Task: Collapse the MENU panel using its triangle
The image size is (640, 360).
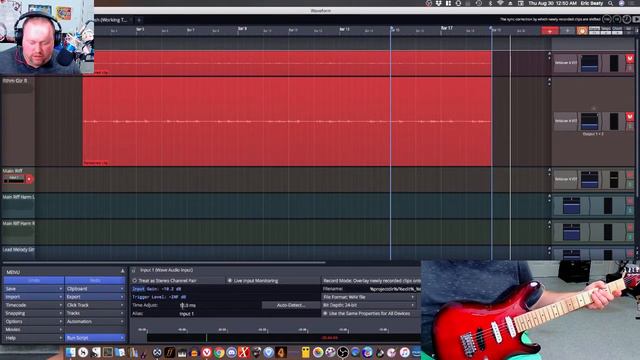Action: click(x=122, y=271)
